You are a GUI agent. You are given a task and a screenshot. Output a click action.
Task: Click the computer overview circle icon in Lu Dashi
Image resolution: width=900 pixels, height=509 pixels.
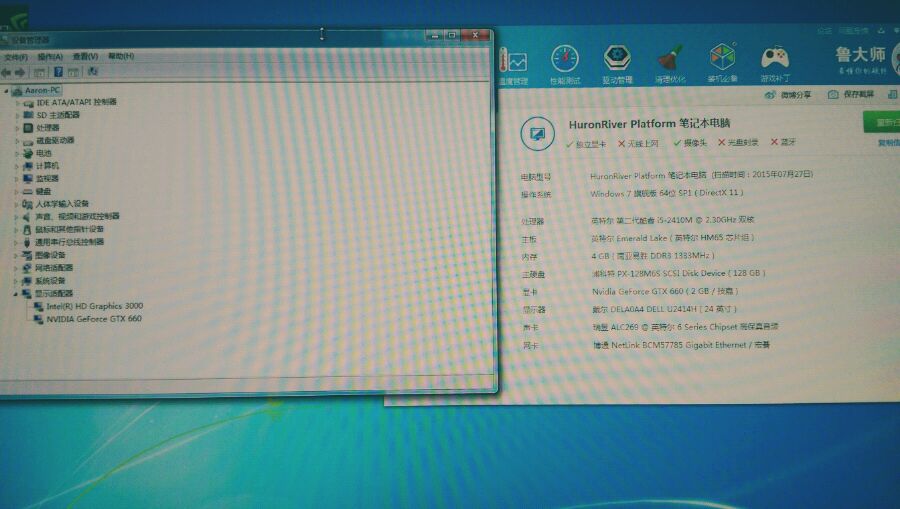click(537, 134)
